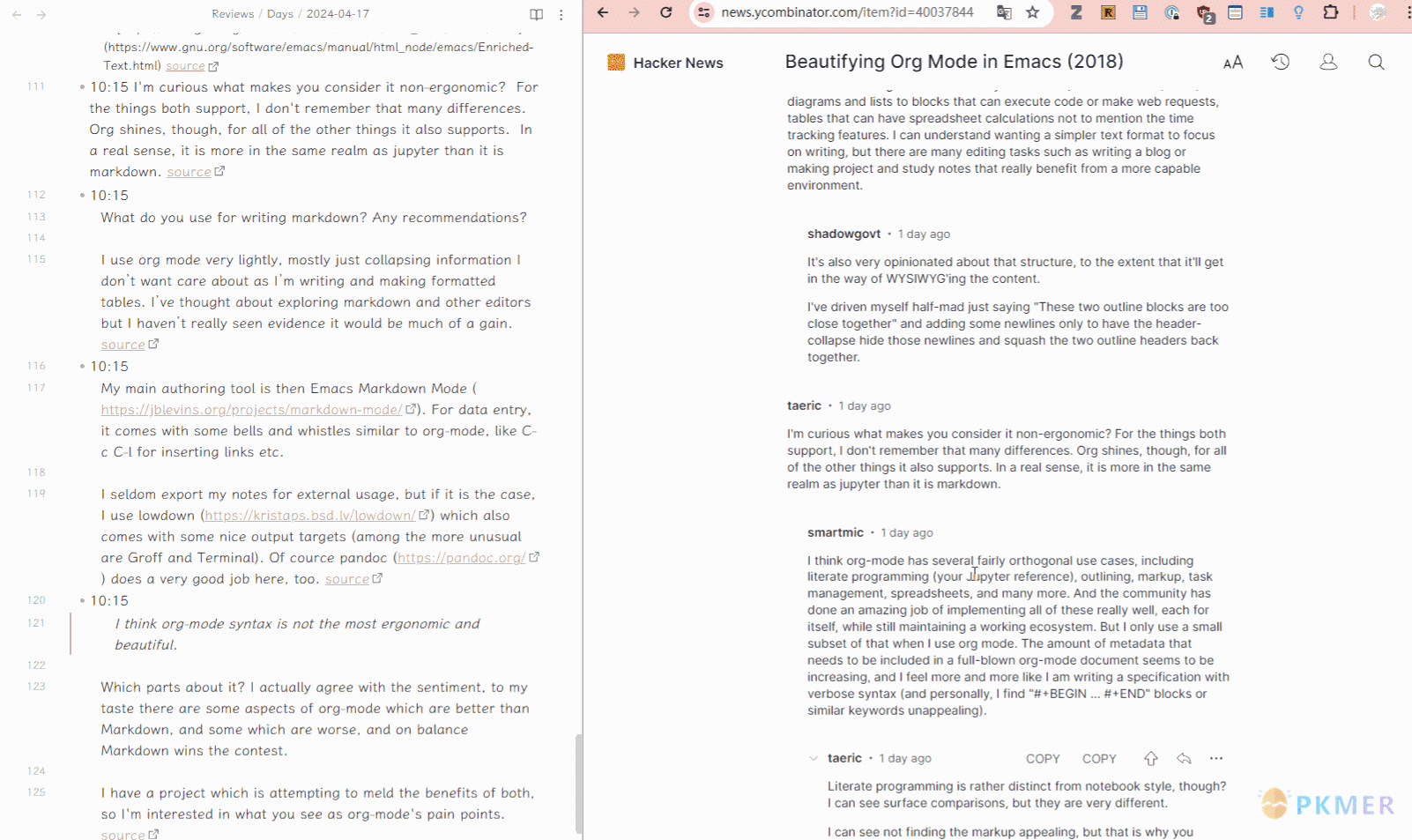Image resolution: width=1412 pixels, height=840 pixels.
Task: Click the extension icon with clock and lock
Action: tap(1171, 12)
